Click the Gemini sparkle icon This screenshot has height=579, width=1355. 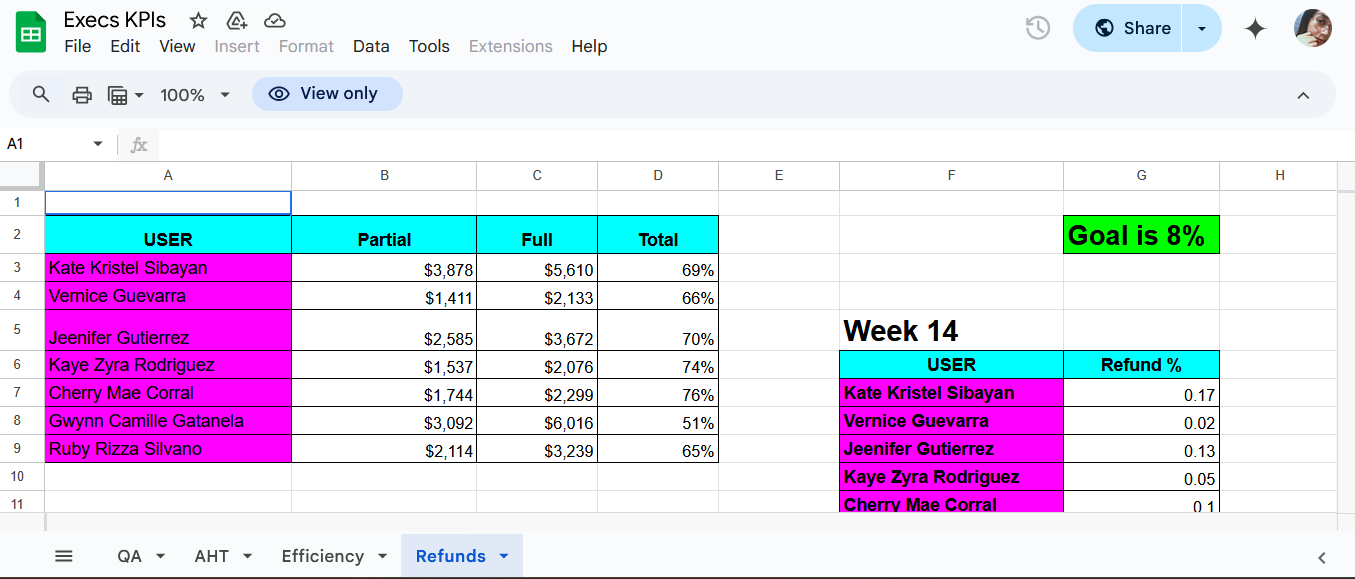1255,29
